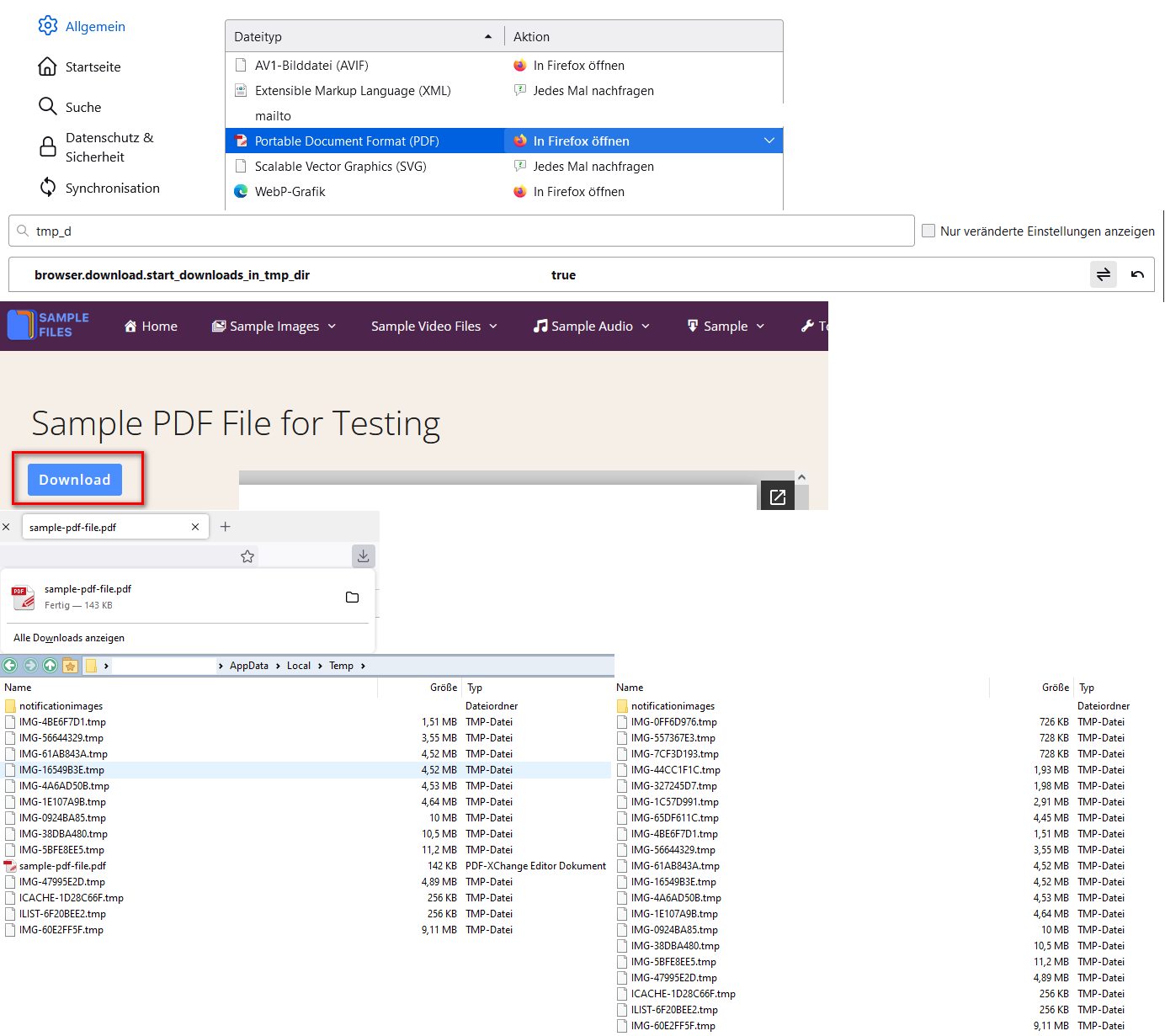Bookmark this page with the star icon

point(247,556)
